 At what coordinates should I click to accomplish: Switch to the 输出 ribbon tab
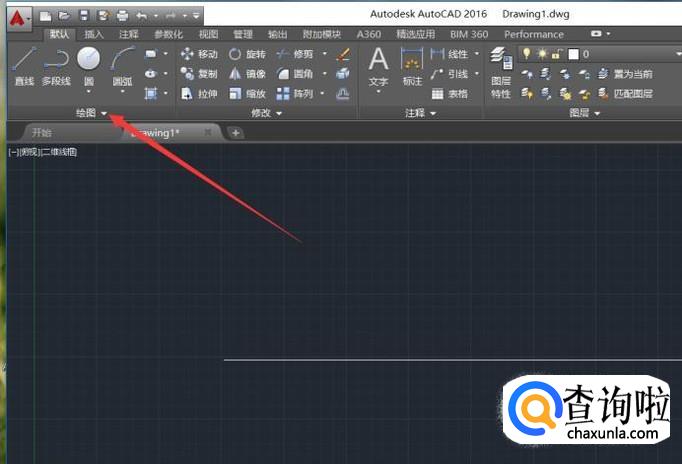point(277,34)
